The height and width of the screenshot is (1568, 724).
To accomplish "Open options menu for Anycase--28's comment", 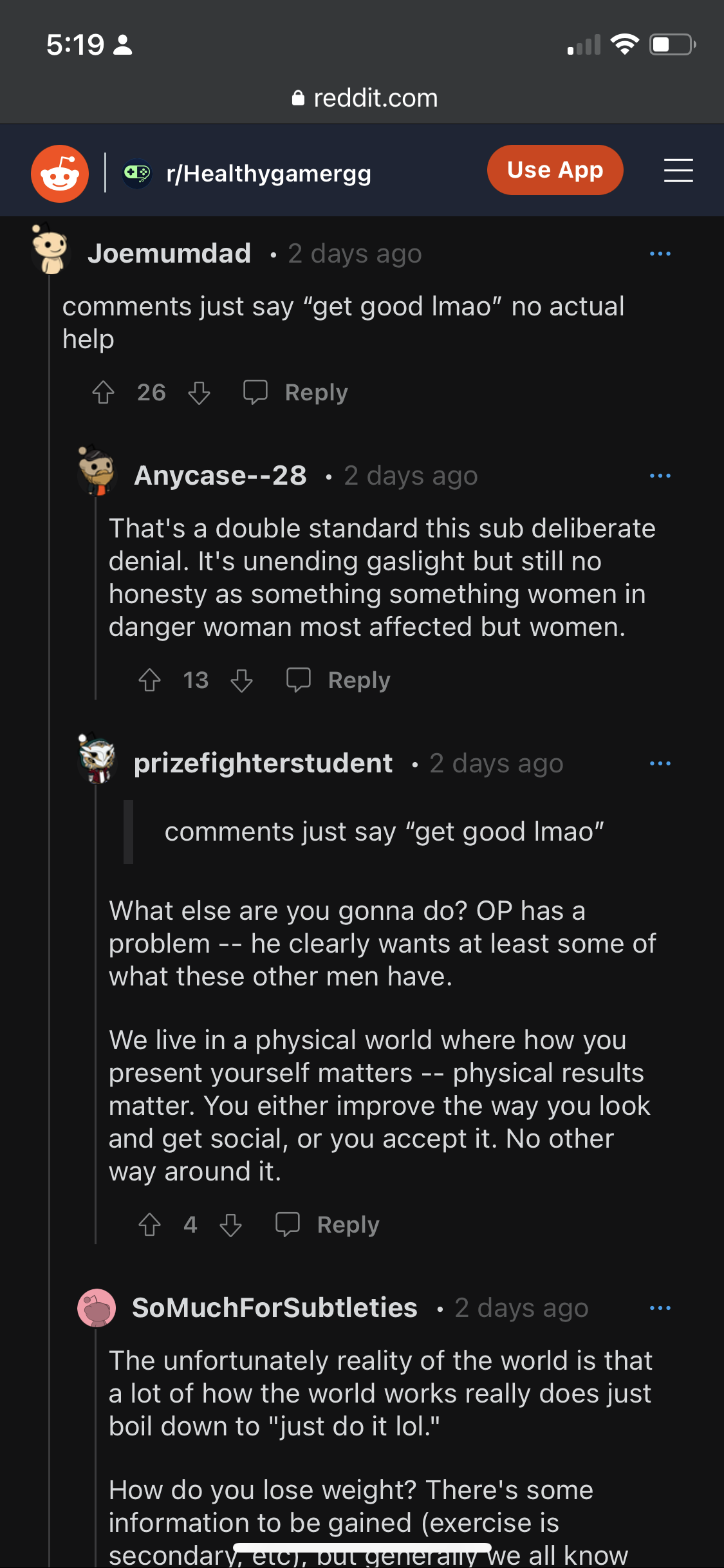I will 660,476.
